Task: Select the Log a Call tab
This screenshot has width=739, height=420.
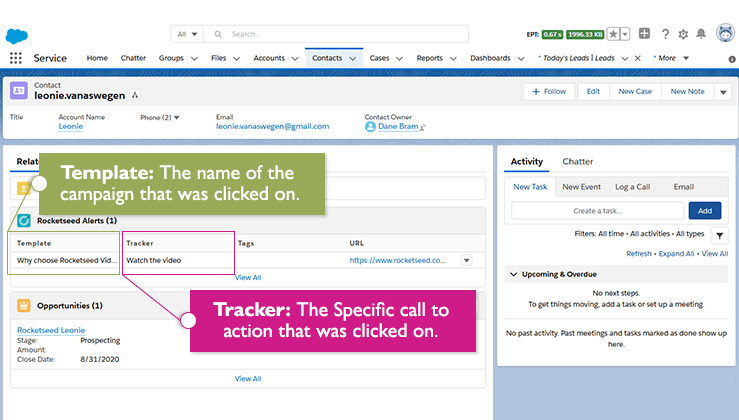Action: (632, 187)
